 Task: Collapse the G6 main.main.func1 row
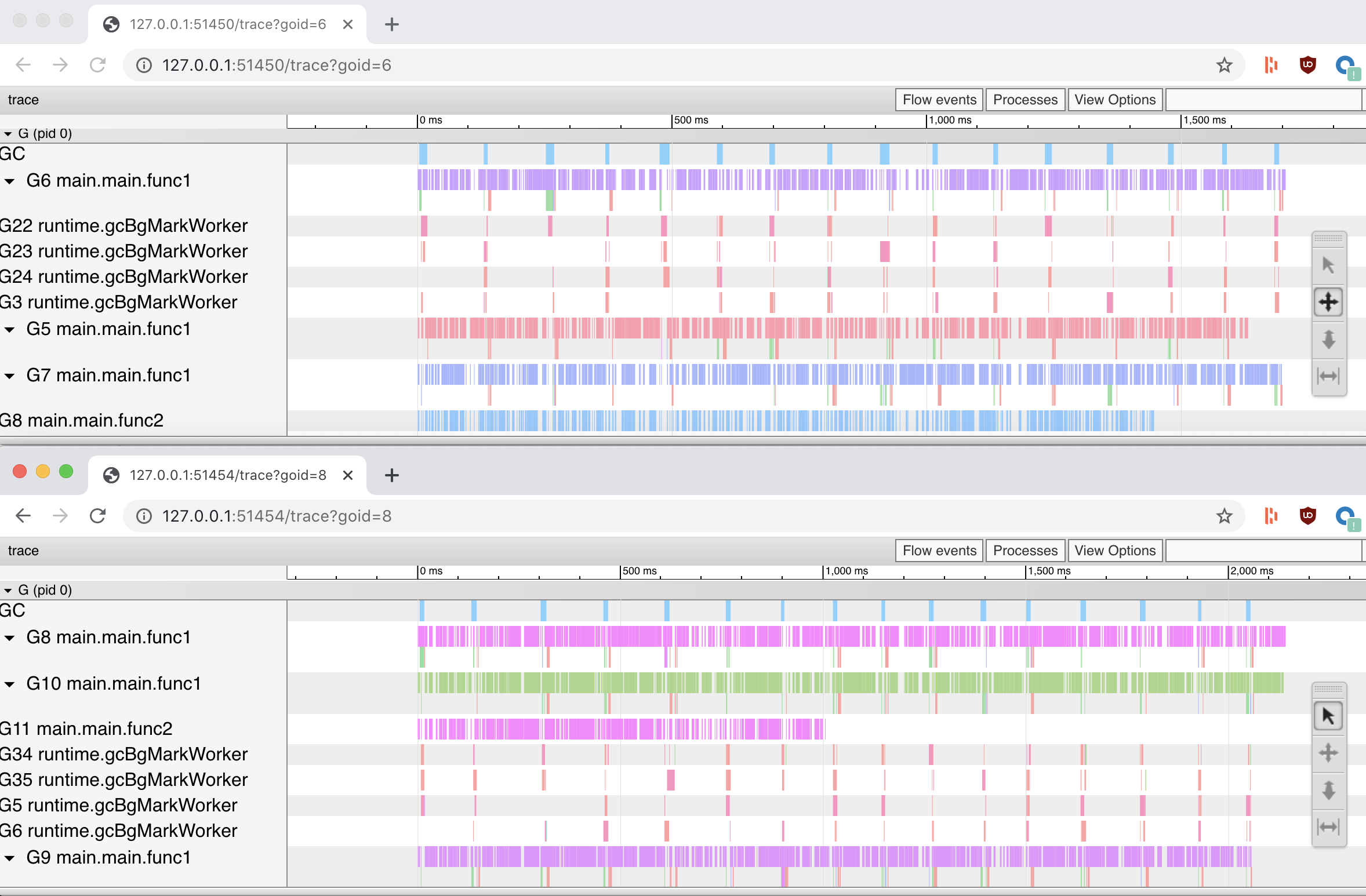9,181
